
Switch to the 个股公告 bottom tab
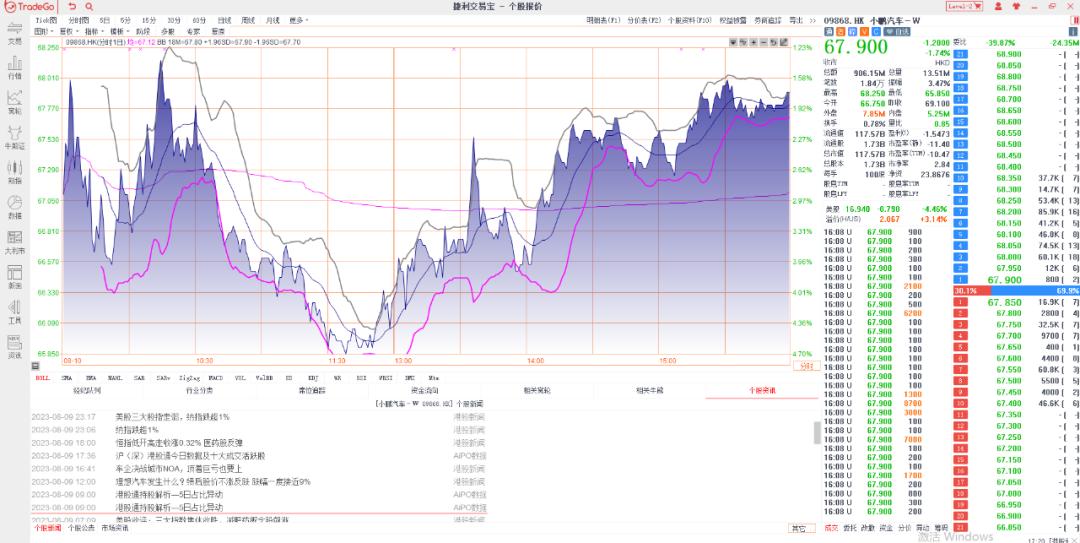point(82,528)
